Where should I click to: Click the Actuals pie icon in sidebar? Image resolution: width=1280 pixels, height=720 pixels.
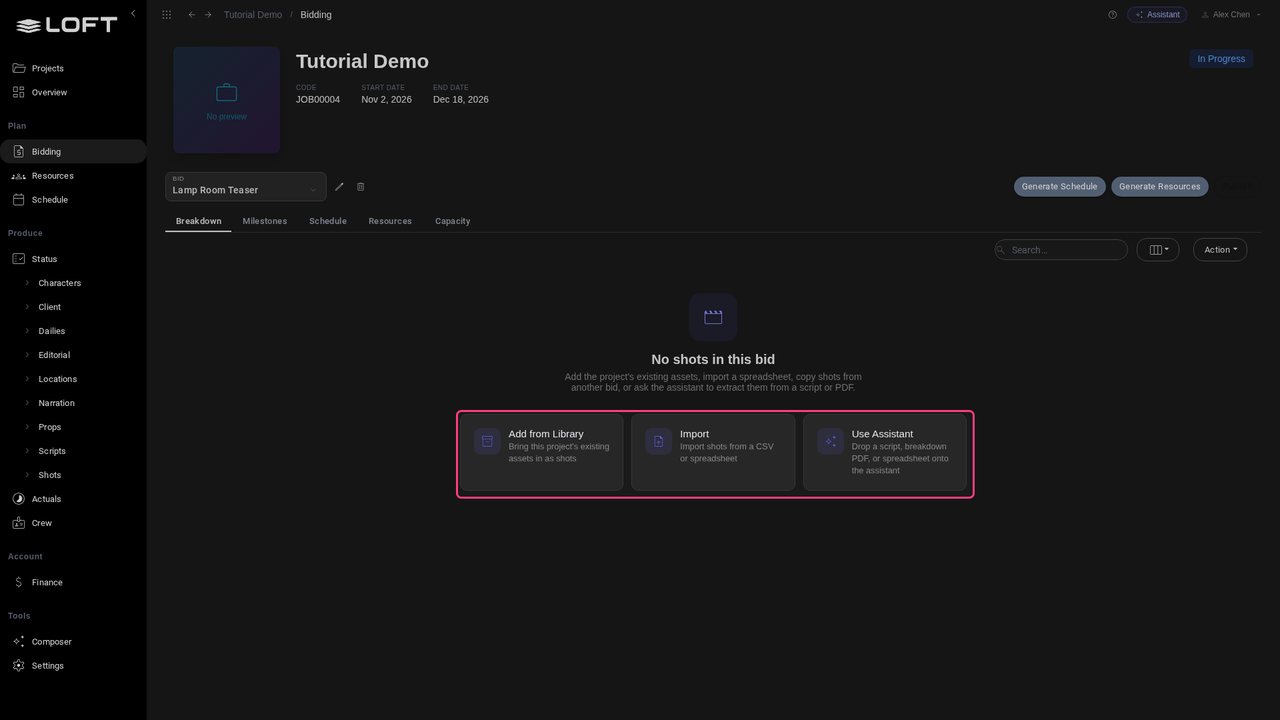pos(18,499)
